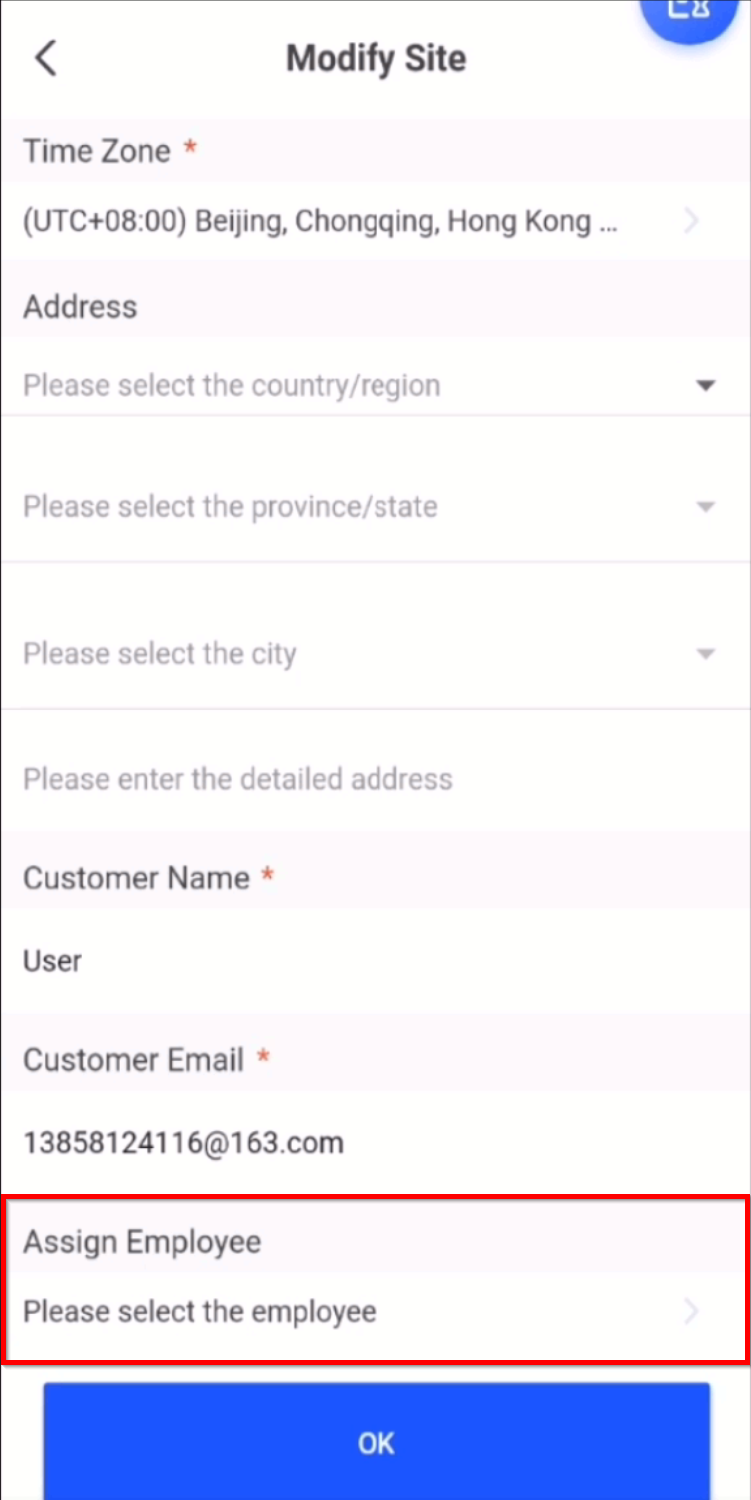This screenshot has width=751, height=1500.
Task: Open the country/region dropdown arrow
Action: coord(706,385)
